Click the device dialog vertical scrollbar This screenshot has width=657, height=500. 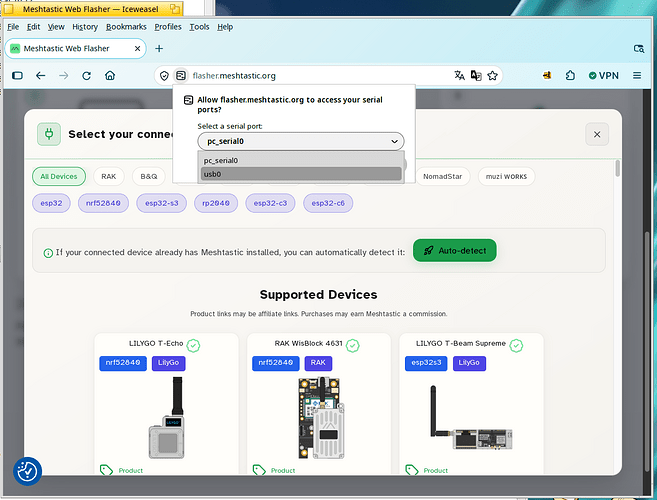pyautogui.click(x=618, y=168)
